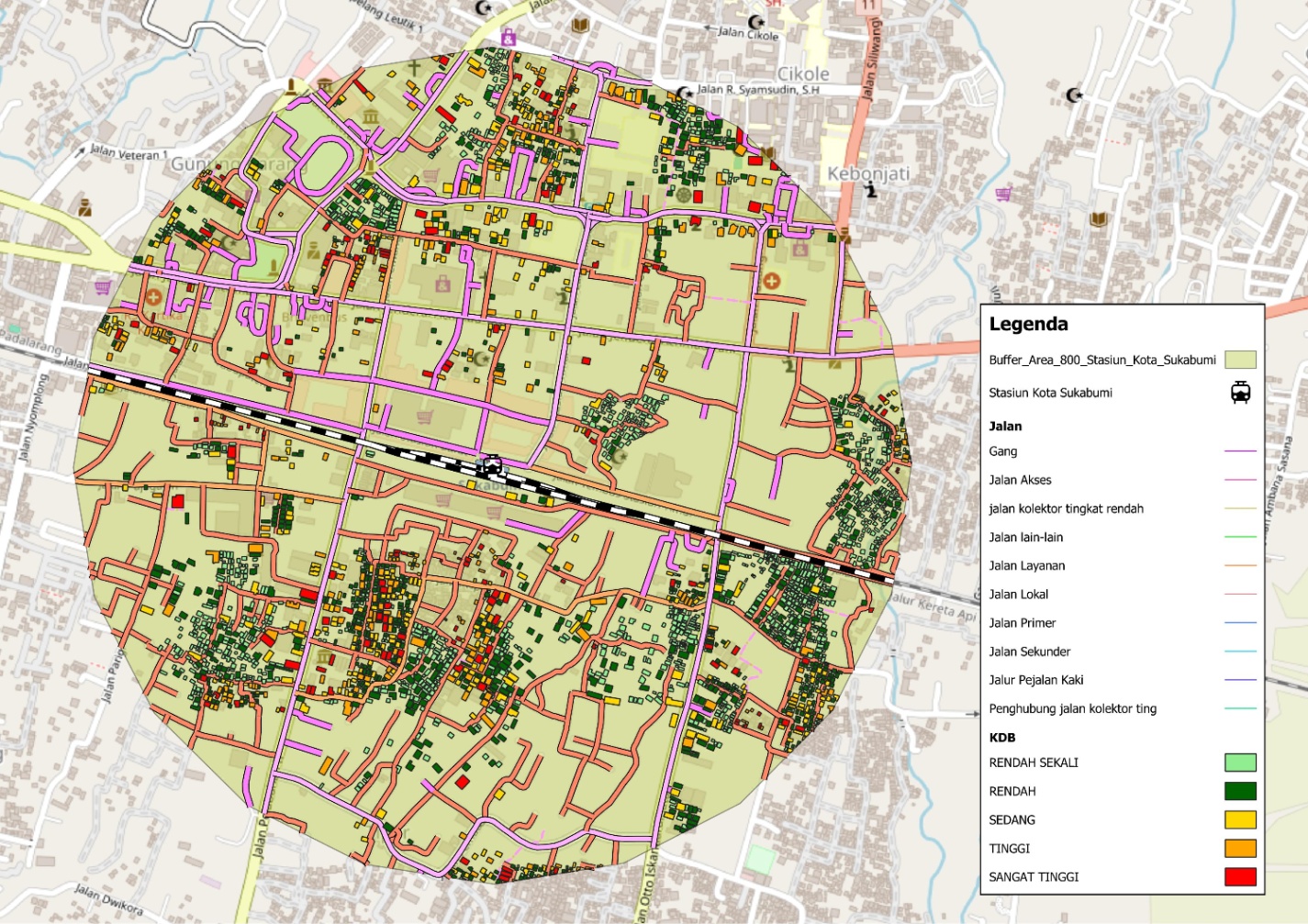Click the purple shopping cart icon at far left
The height and width of the screenshot is (924, 1308).
[102, 288]
